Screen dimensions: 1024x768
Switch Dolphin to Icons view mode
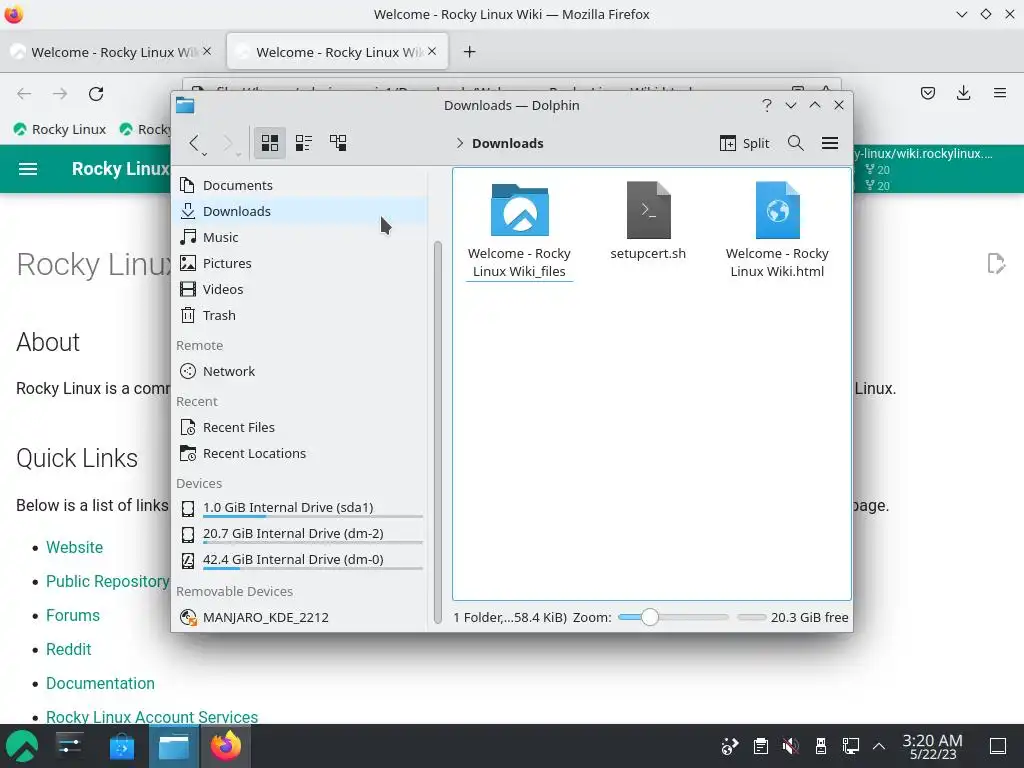(x=270, y=142)
